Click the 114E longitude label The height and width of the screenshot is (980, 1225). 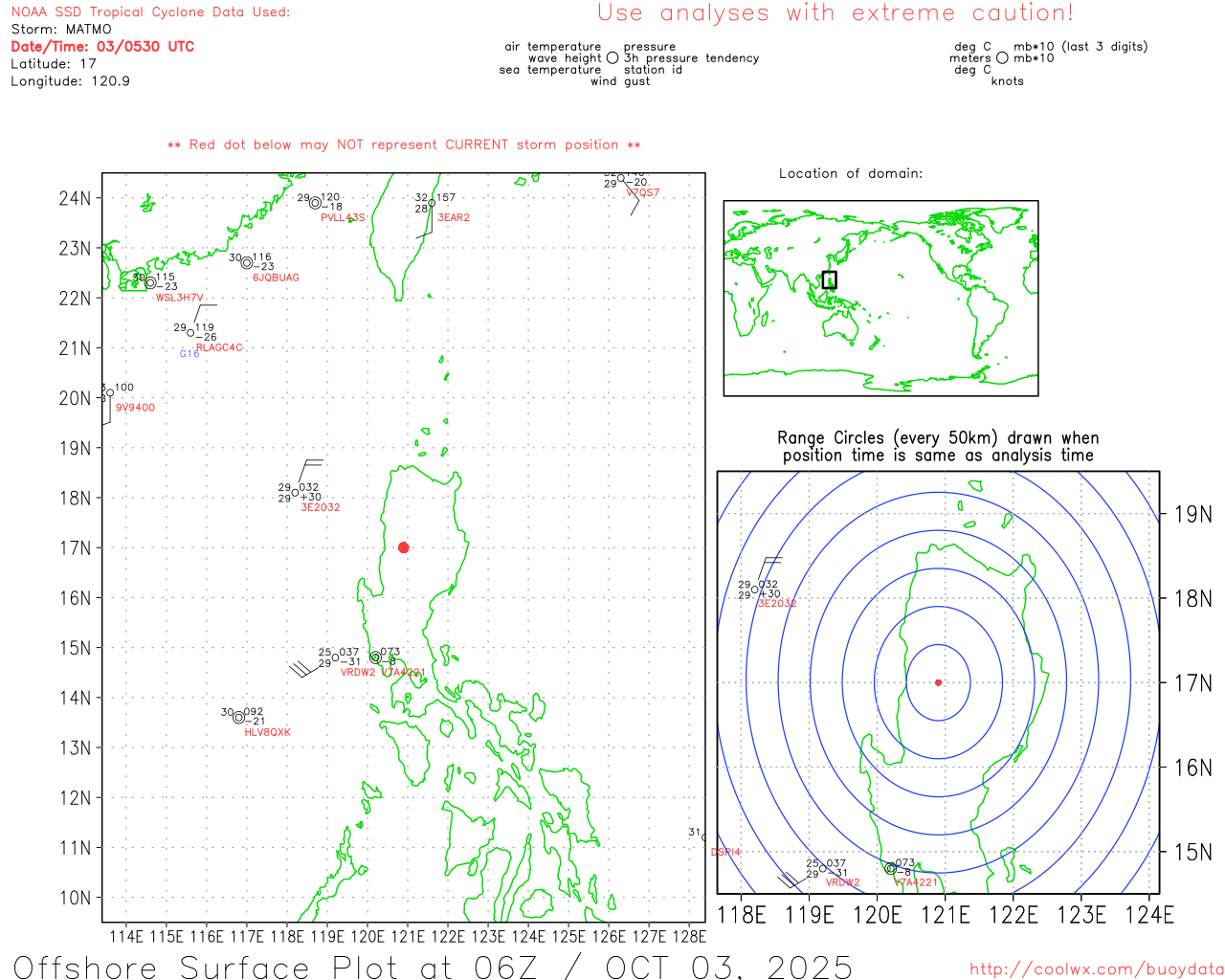[126, 937]
